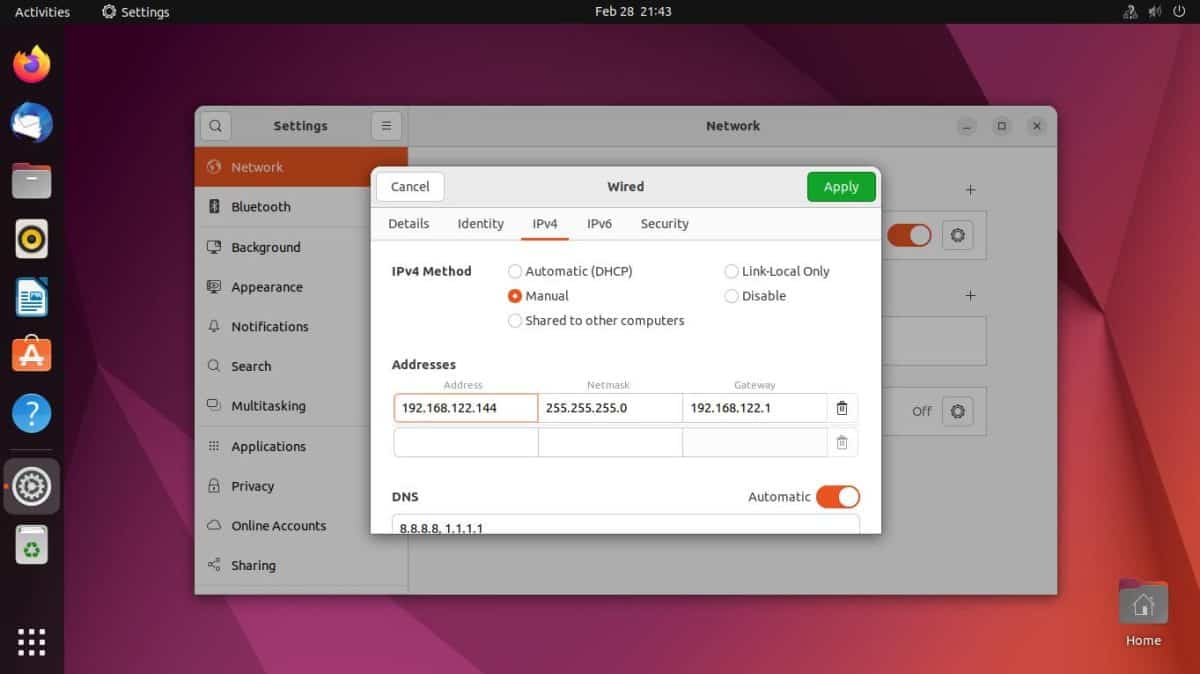The height and width of the screenshot is (674, 1200).
Task: Disable Automatic DNS
Action: point(838,497)
